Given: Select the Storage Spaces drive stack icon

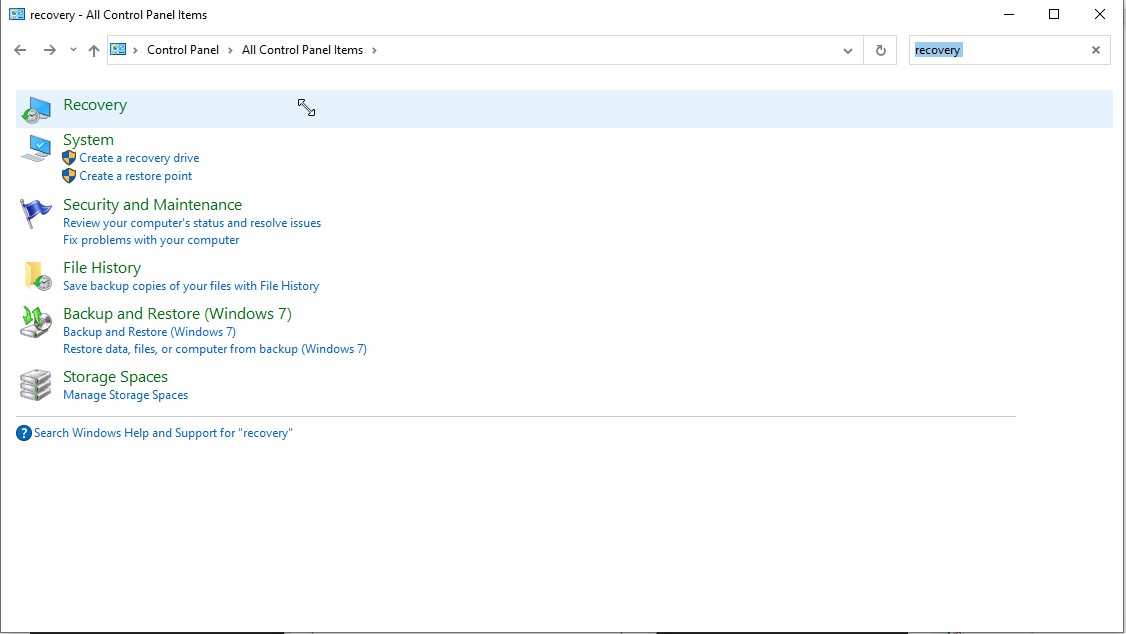Looking at the screenshot, I should [36, 385].
